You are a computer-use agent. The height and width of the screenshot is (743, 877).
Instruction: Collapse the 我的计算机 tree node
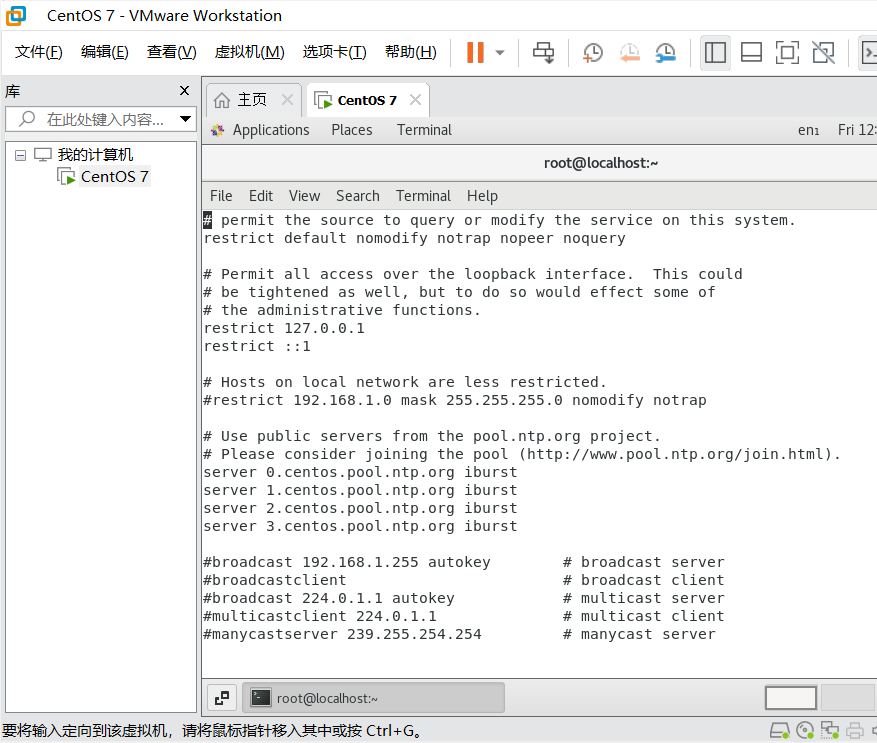tap(21, 155)
